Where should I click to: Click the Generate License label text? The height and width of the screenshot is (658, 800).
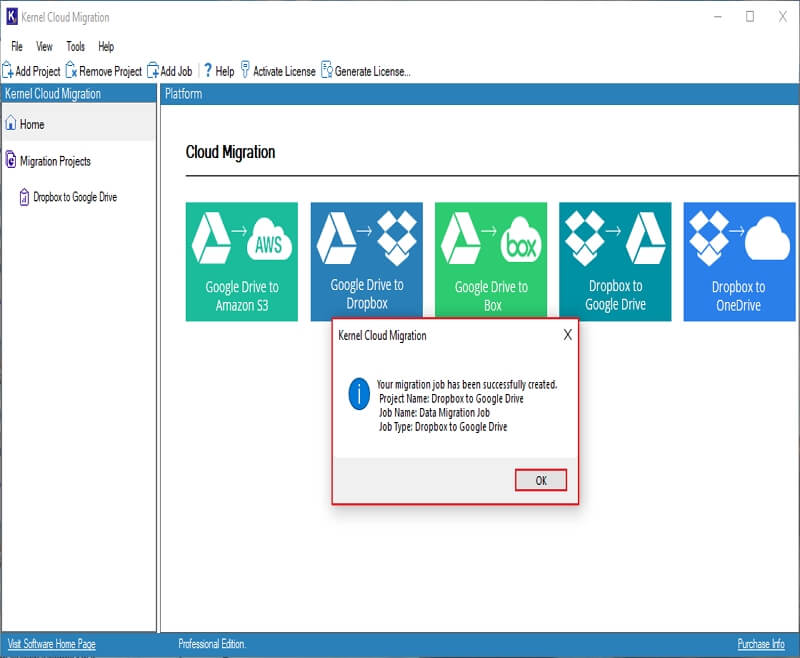[x=372, y=71]
